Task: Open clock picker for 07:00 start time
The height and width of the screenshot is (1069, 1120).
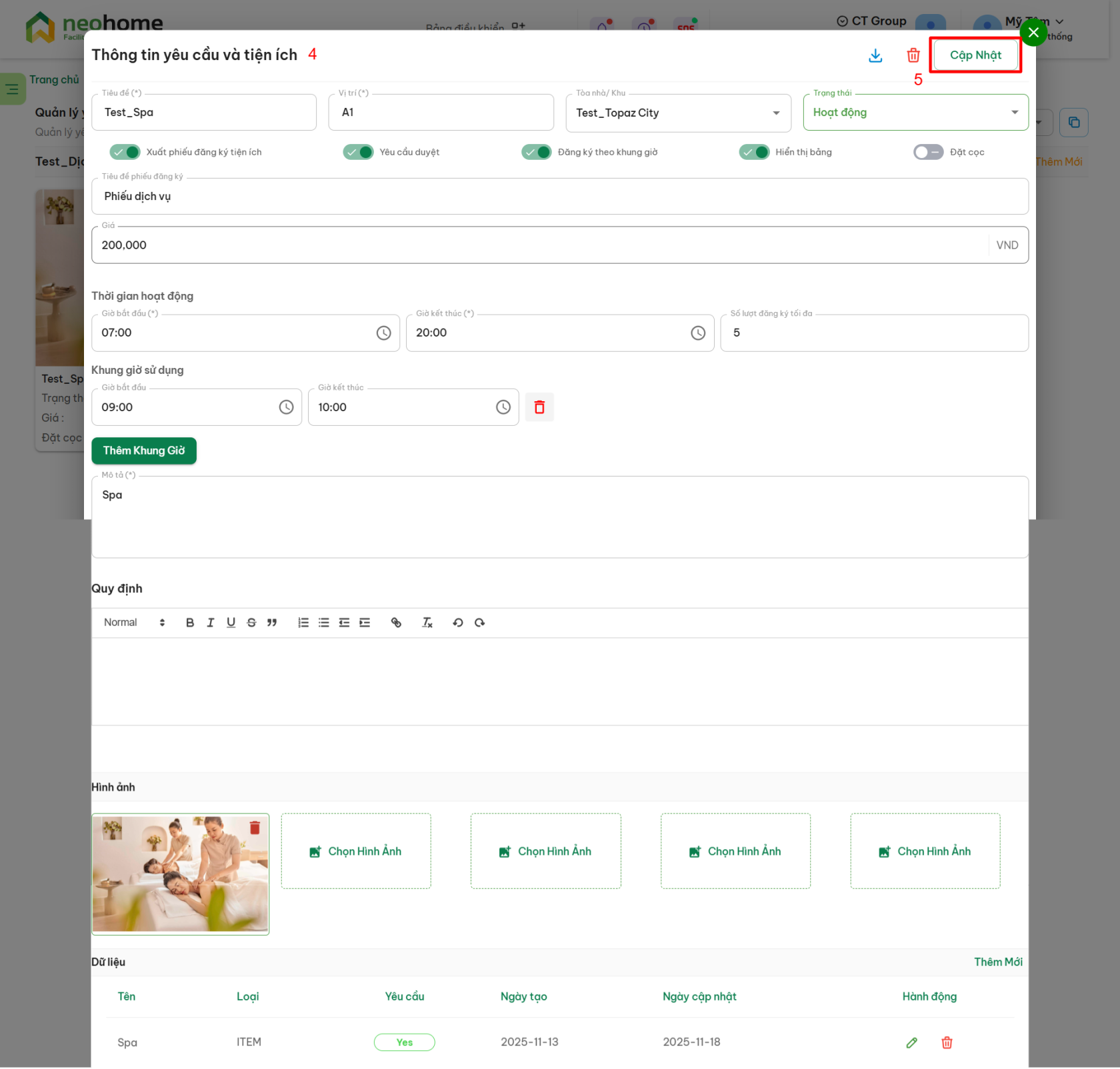Action: coord(383,333)
